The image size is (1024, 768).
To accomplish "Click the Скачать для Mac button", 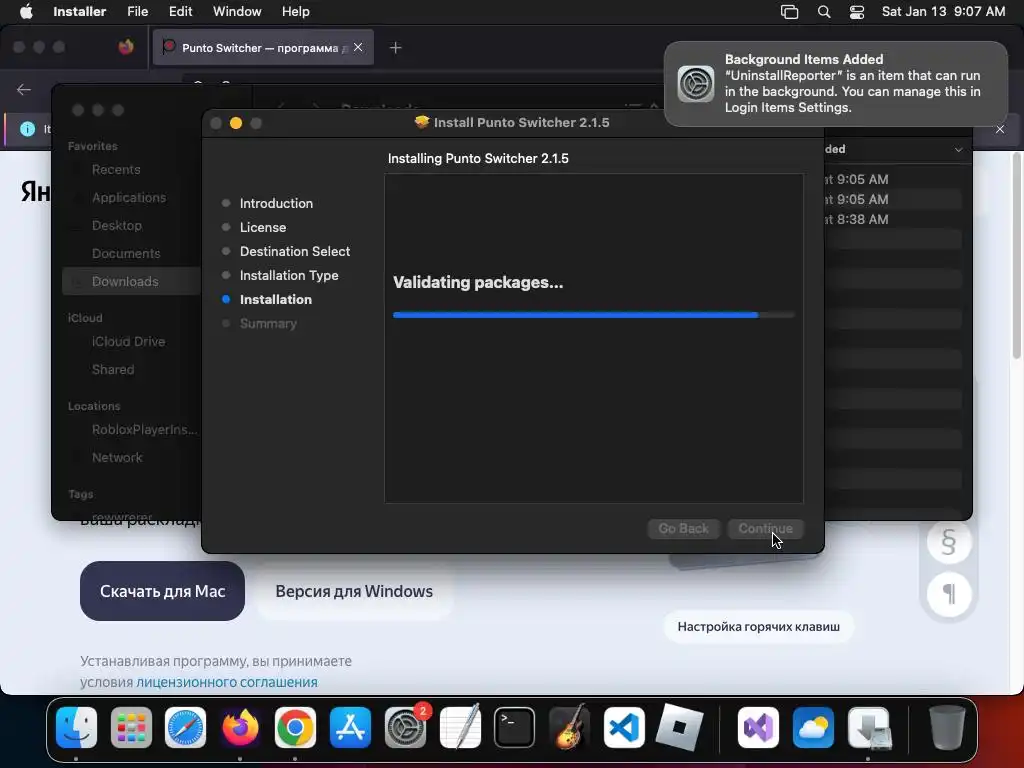I will (x=162, y=591).
